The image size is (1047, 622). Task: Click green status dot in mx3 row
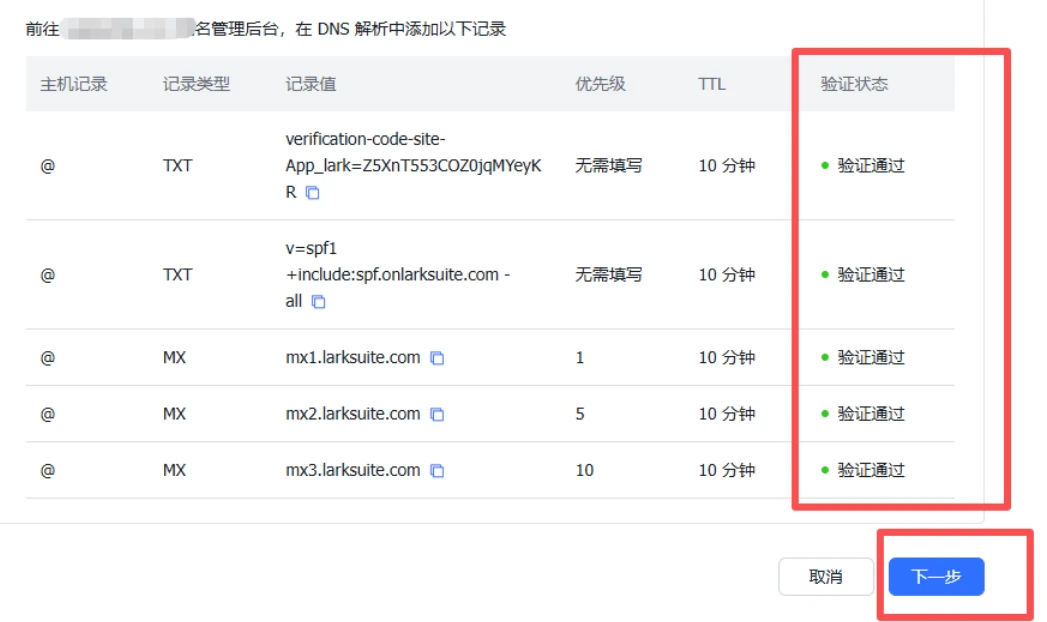[825, 471]
